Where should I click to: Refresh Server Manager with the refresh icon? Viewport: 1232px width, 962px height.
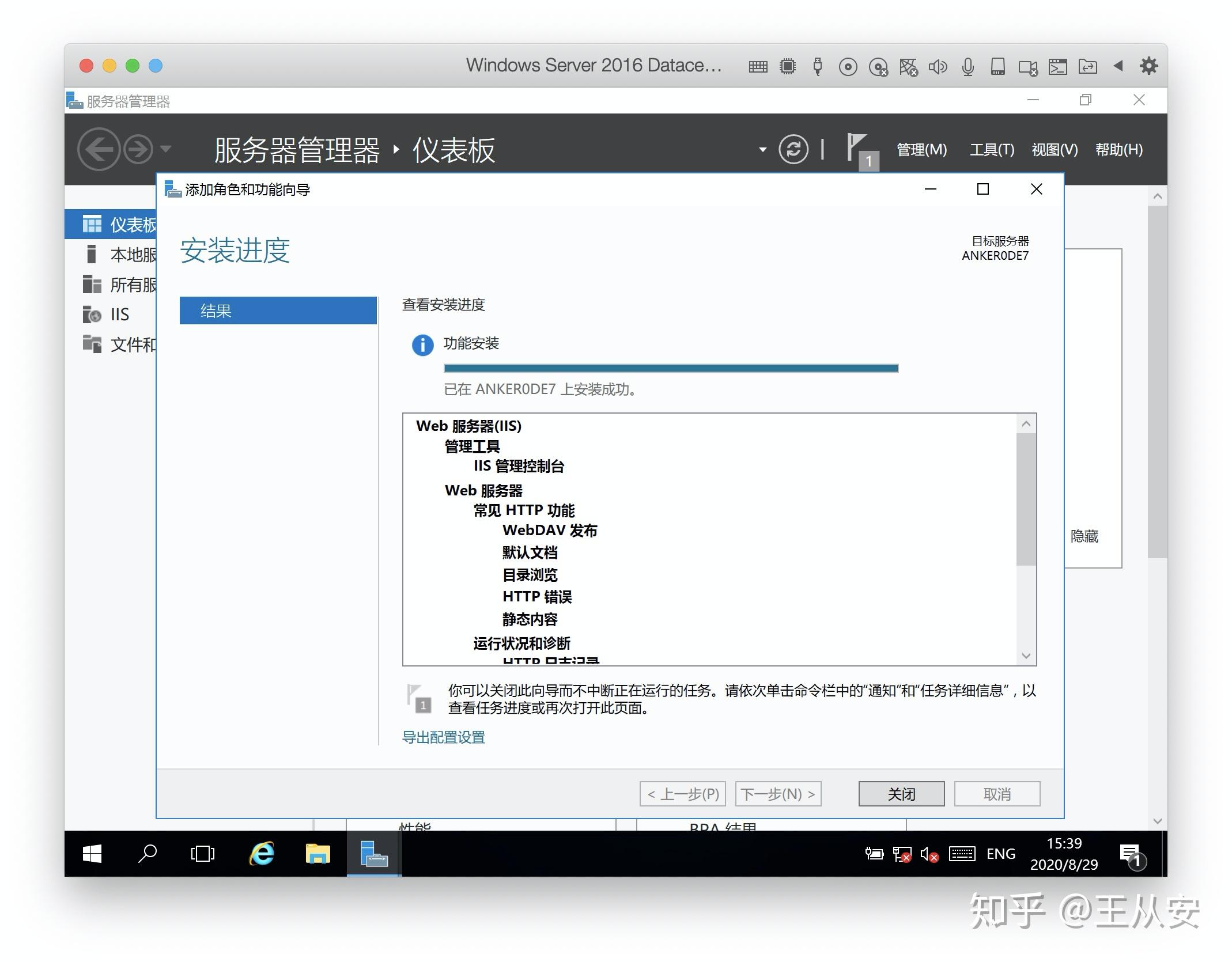click(794, 149)
